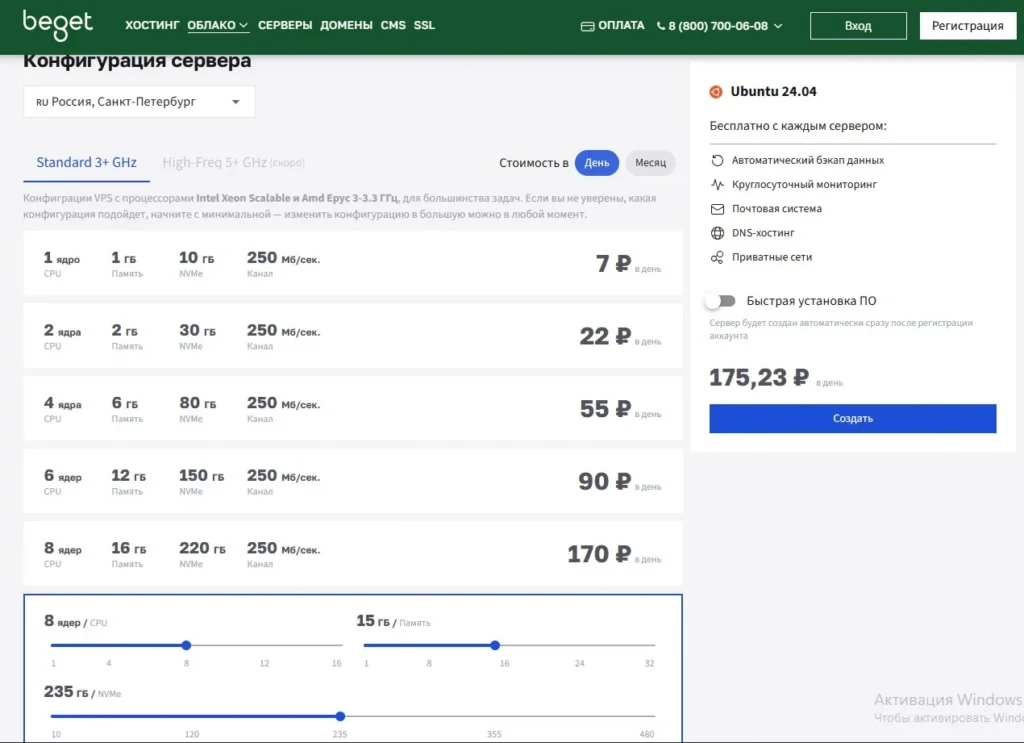Click the NVMe storage slider handle
This screenshot has height=743, width=1024.
click(340, 717)
